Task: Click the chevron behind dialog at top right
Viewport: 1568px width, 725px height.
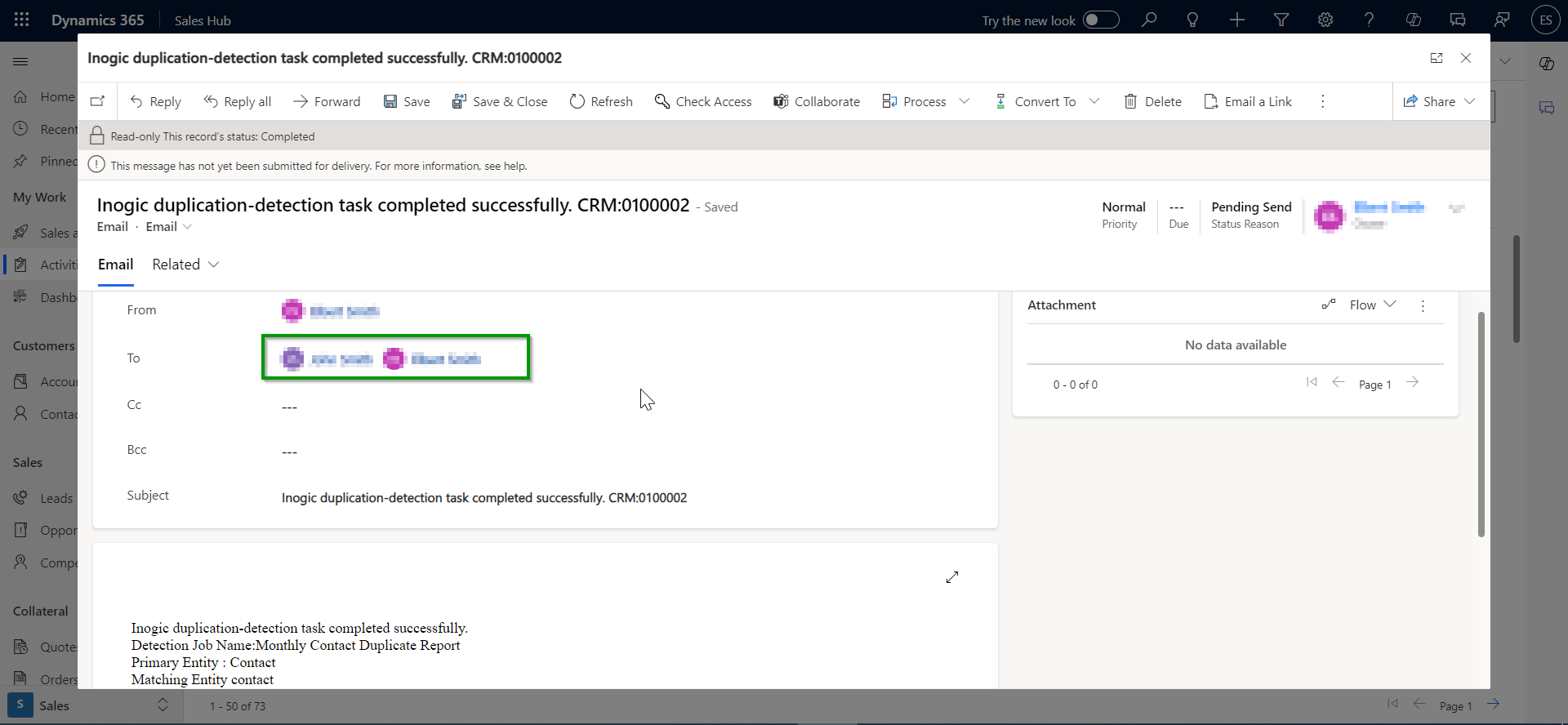Action: [1505, 61]
